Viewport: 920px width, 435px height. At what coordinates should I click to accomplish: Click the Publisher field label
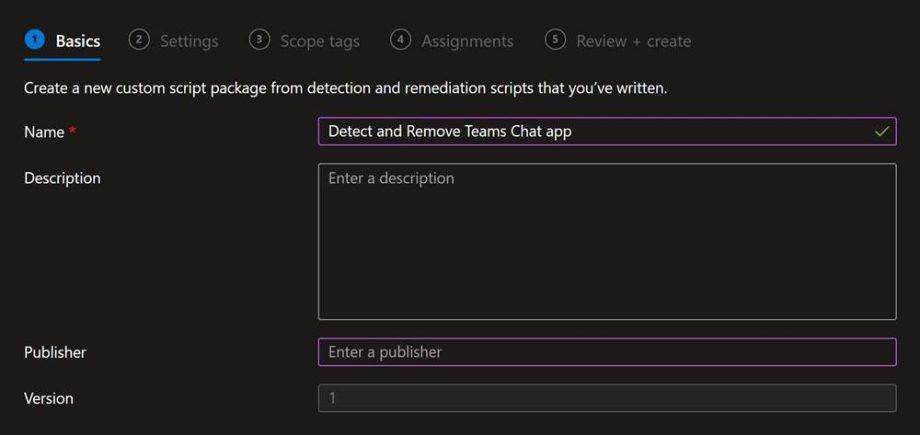pos(55,352)
